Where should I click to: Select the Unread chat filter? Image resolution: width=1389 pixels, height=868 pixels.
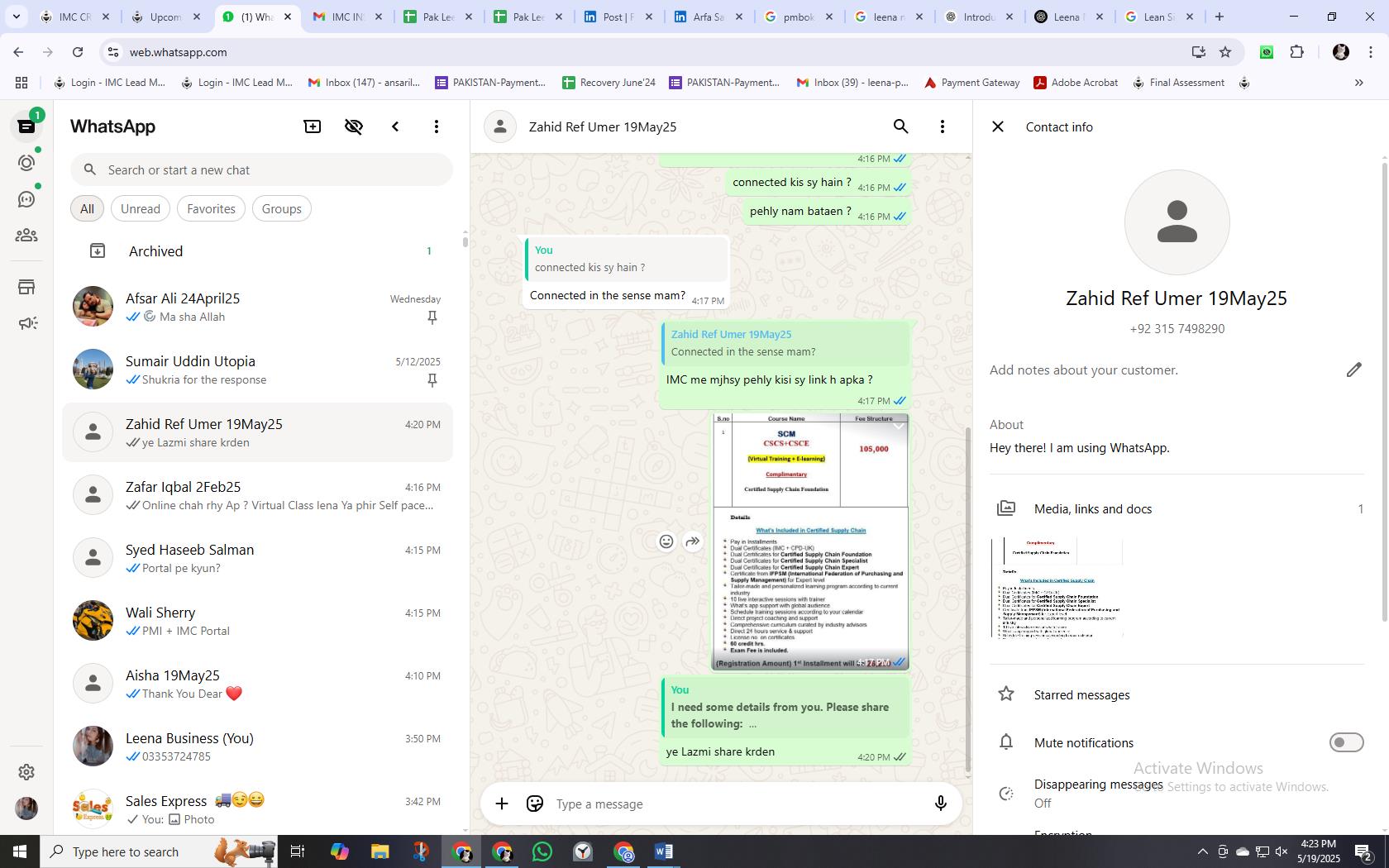[x=141, y=208]
